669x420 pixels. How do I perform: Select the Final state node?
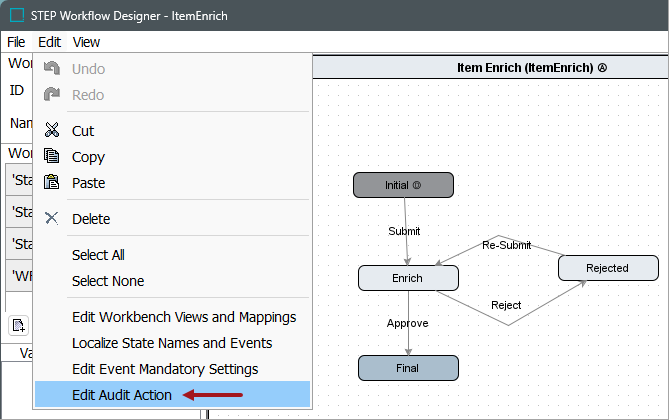(x=408, y=367)
